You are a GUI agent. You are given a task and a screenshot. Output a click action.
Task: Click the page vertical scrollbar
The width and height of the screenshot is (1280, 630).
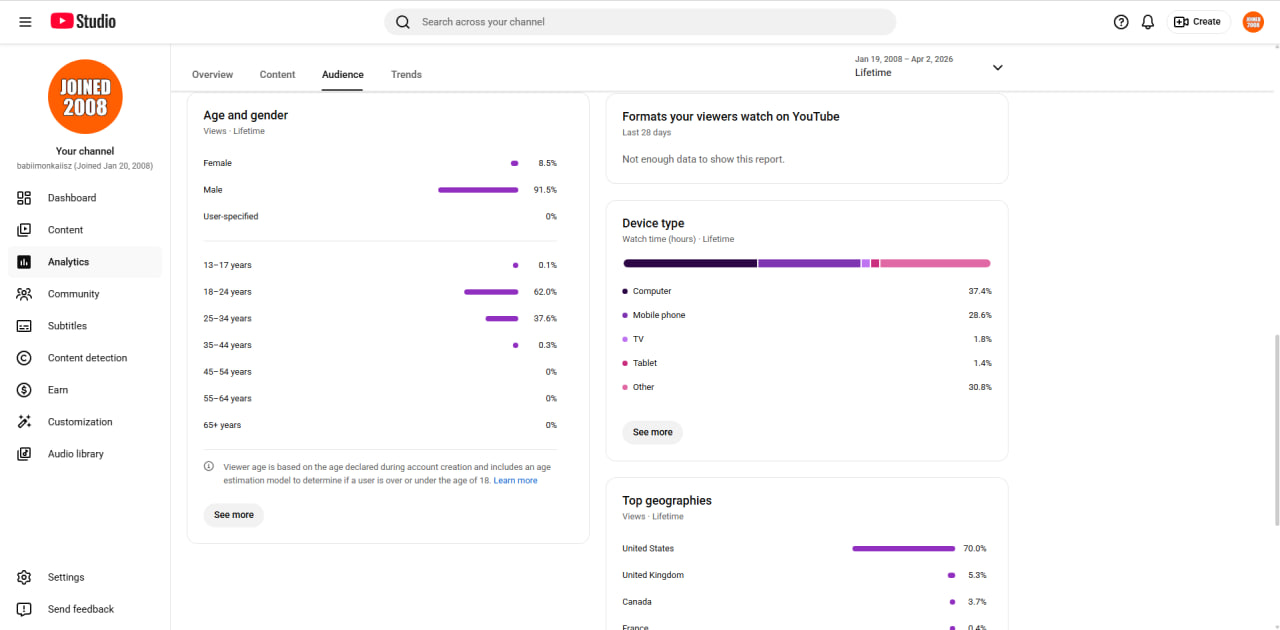1276,430
